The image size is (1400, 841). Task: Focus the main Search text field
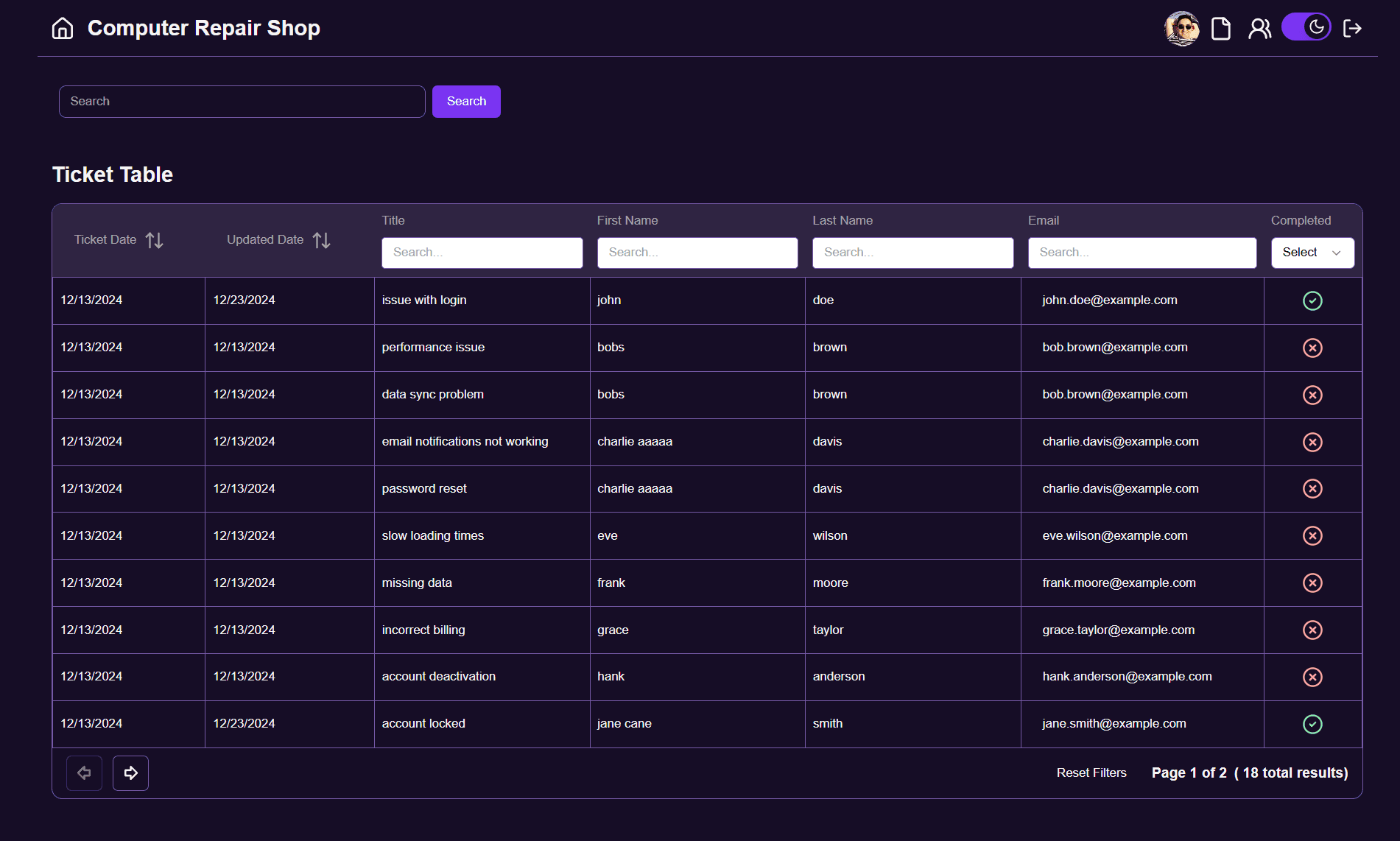point(242,102)
